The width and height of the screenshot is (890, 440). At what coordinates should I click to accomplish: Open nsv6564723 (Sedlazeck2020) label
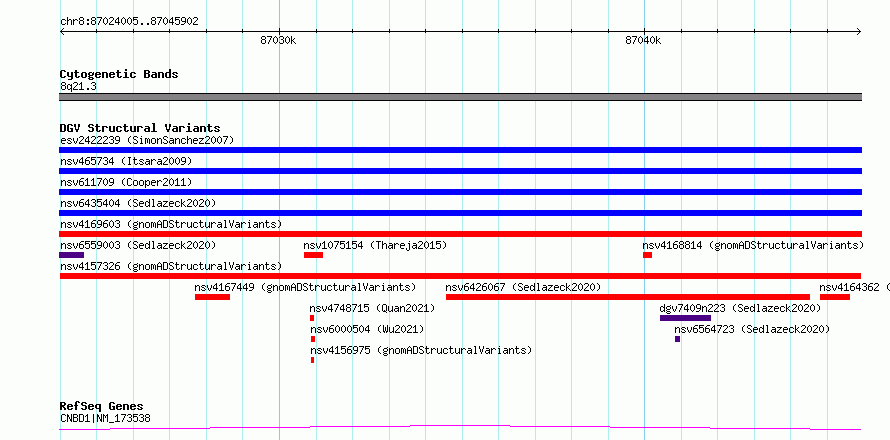pos(752,329)
